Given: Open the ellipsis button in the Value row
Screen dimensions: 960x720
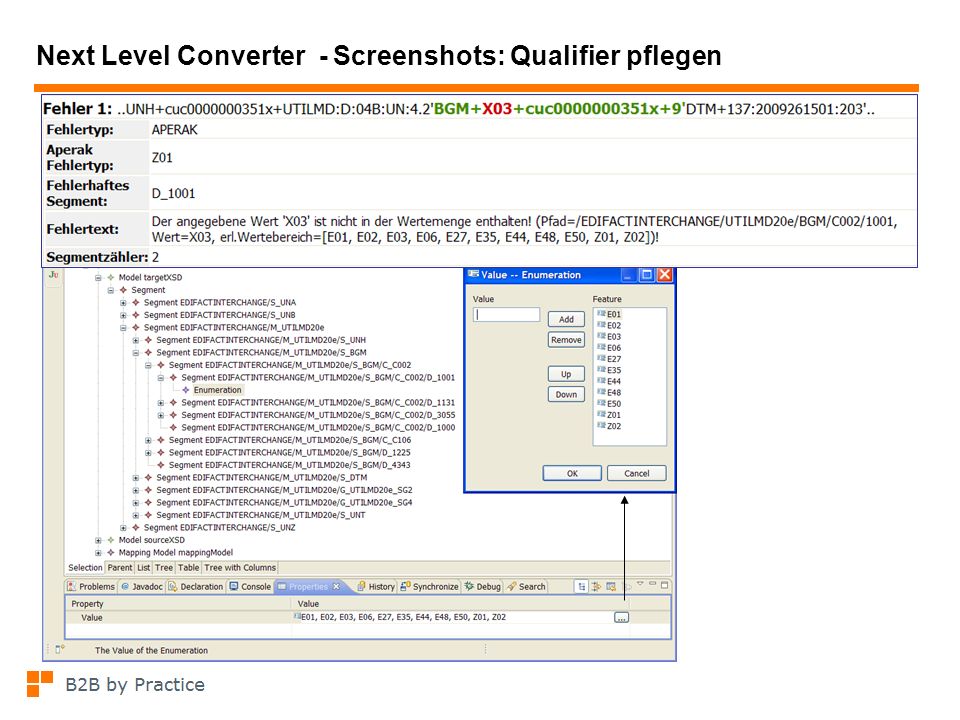Looking at the screenshot, I should pyautogui.click(x=621, y=618).
